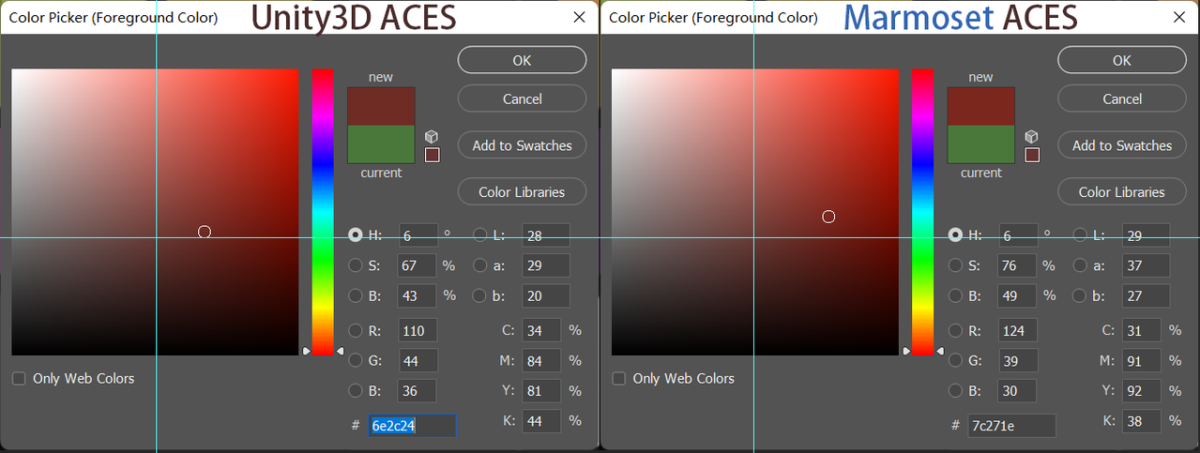This screenshot has height=453, width=1200.
Task: Click the out-of-gamut cube icon in Unity3D ACES picker
Action: pyautogui.click(x=432, y=136)
